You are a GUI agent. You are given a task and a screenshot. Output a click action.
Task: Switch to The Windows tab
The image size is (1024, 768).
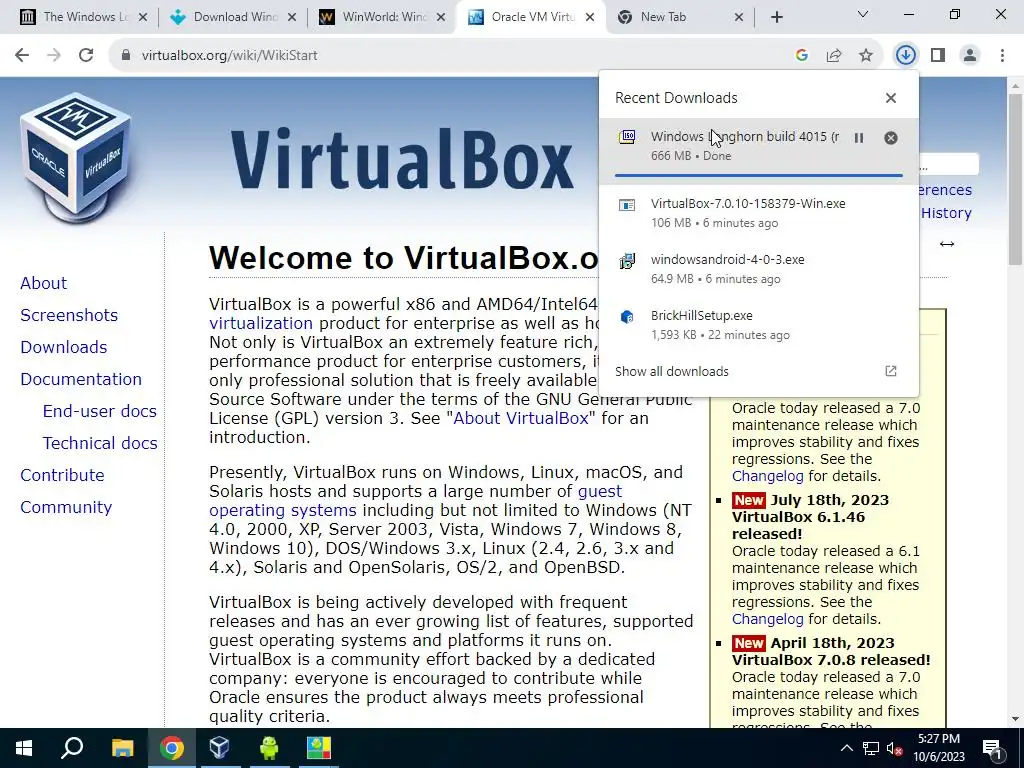pyautogui.click(x=82, y=17)
